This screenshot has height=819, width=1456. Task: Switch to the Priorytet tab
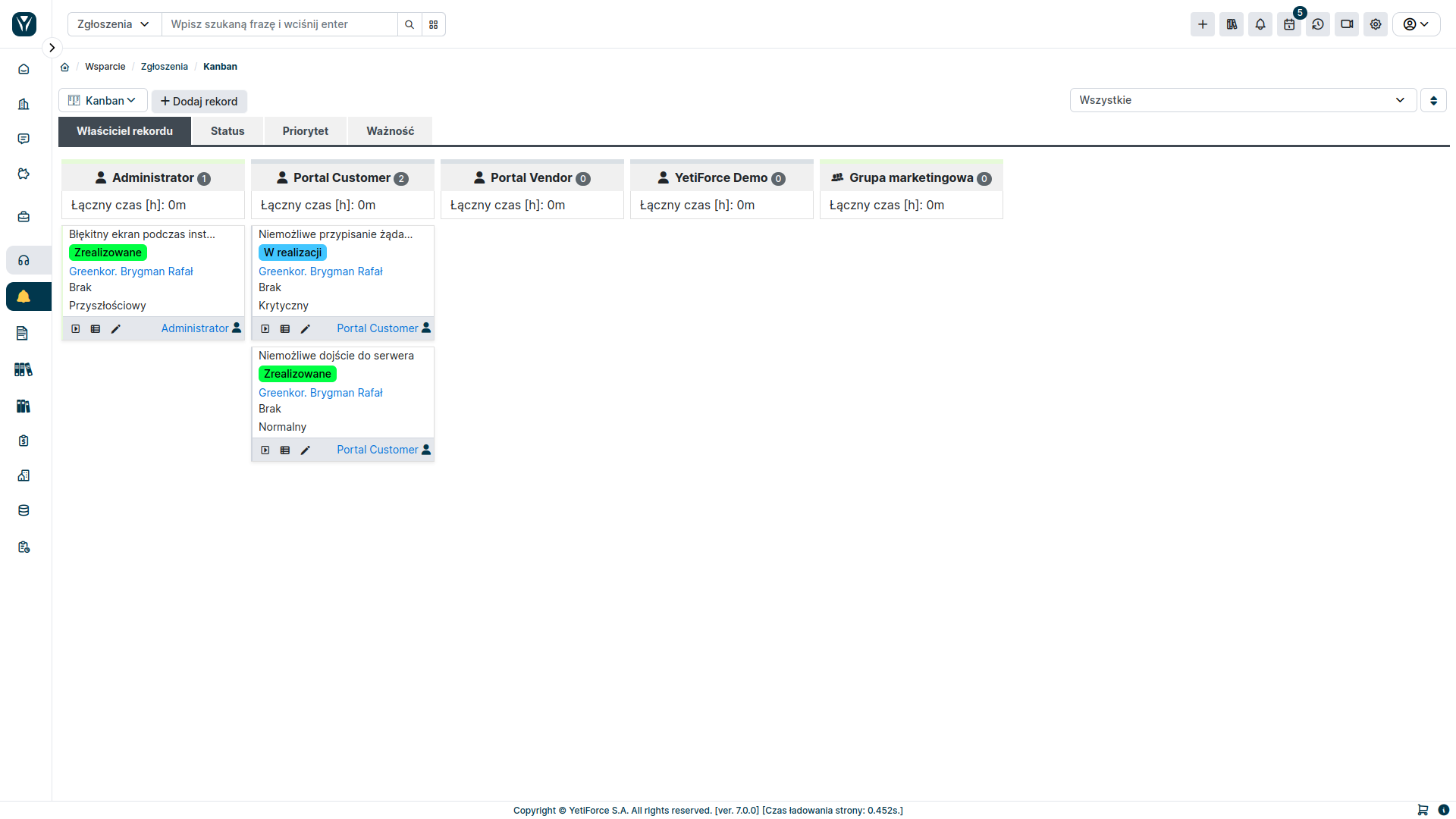(306, 131)
